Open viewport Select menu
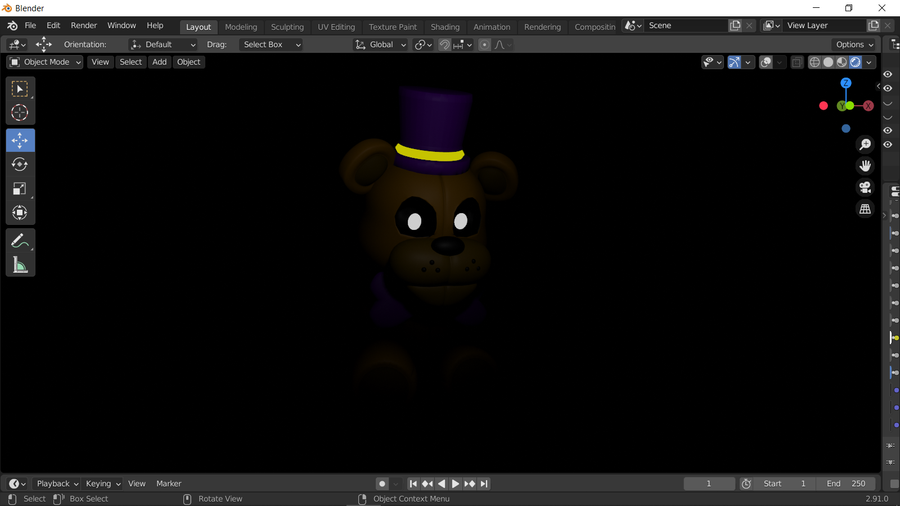This screenshot has height=506, width=900. tap(130, 62)
